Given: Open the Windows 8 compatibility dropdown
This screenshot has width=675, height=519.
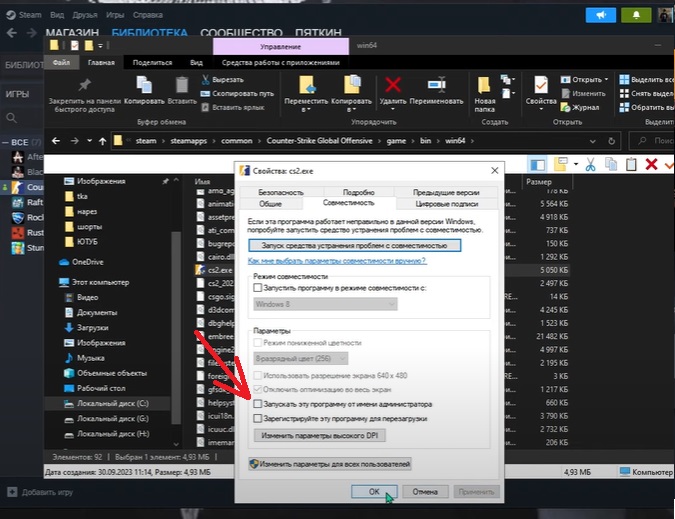Looking at the screenshot, I should point(325,304).
